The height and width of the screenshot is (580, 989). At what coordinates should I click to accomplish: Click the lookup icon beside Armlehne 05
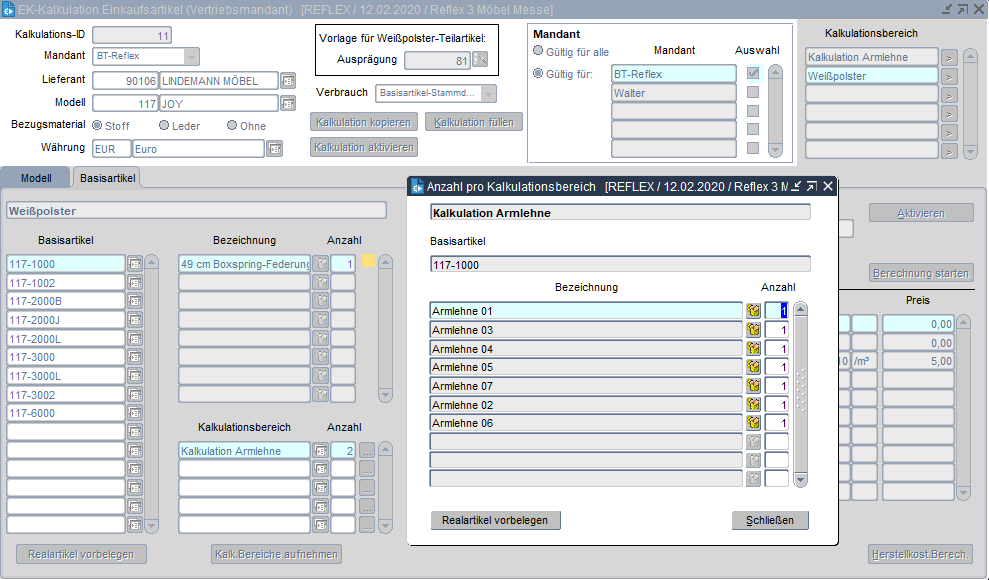click(753, 367)
